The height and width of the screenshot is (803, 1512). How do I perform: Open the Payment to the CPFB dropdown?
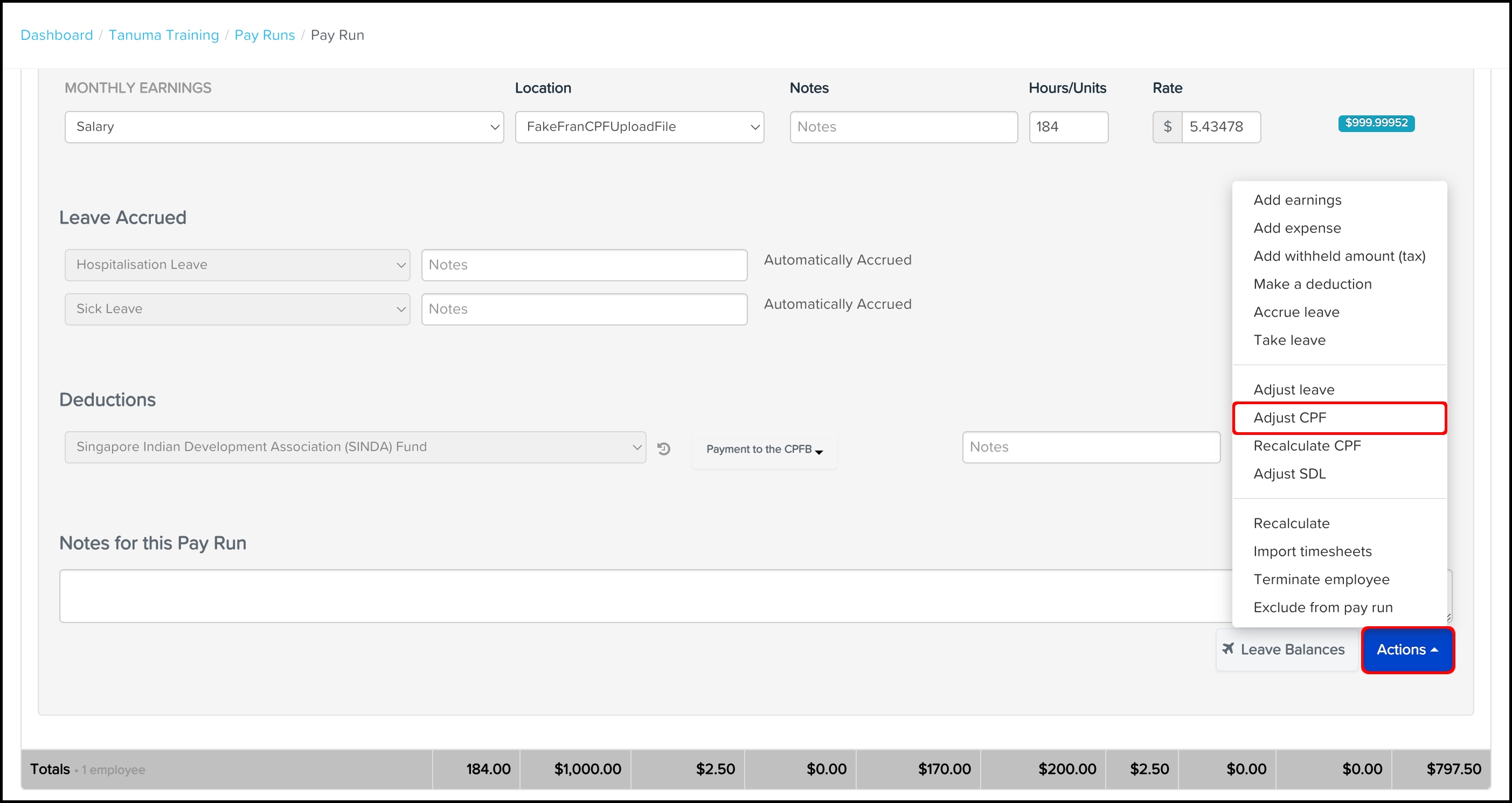[764, 449]
